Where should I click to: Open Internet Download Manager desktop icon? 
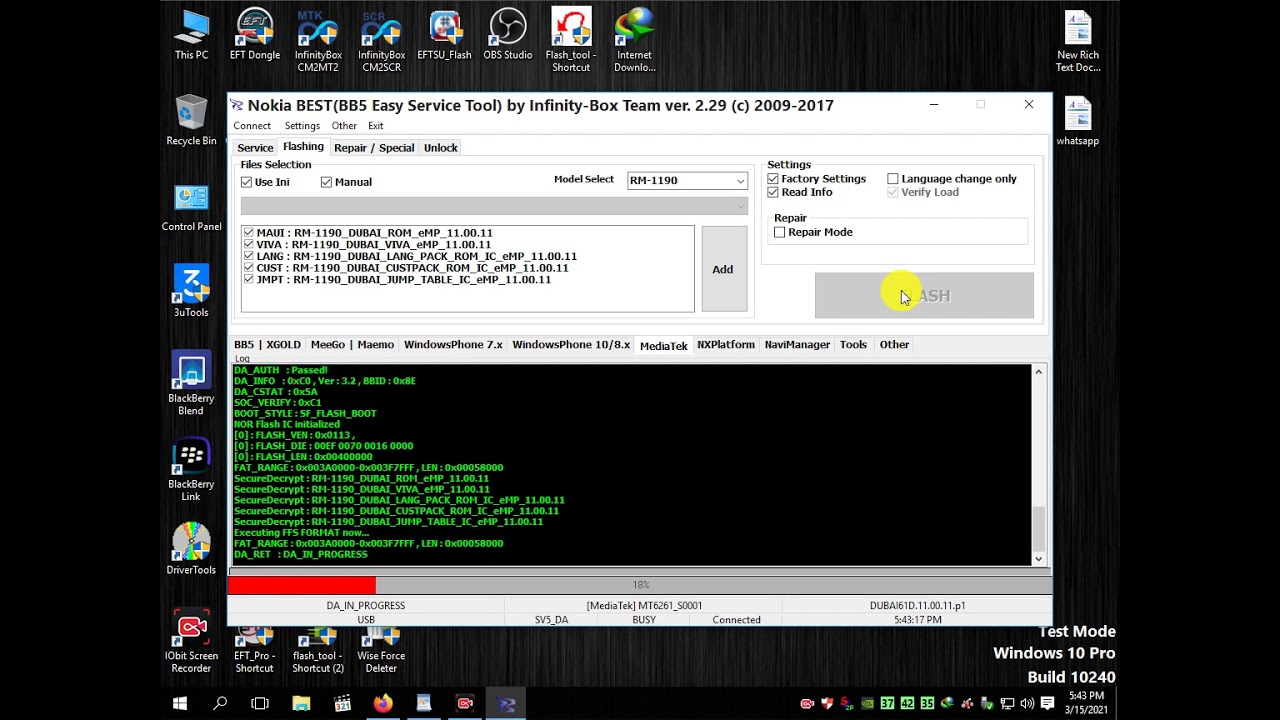[x=635, y=41]
